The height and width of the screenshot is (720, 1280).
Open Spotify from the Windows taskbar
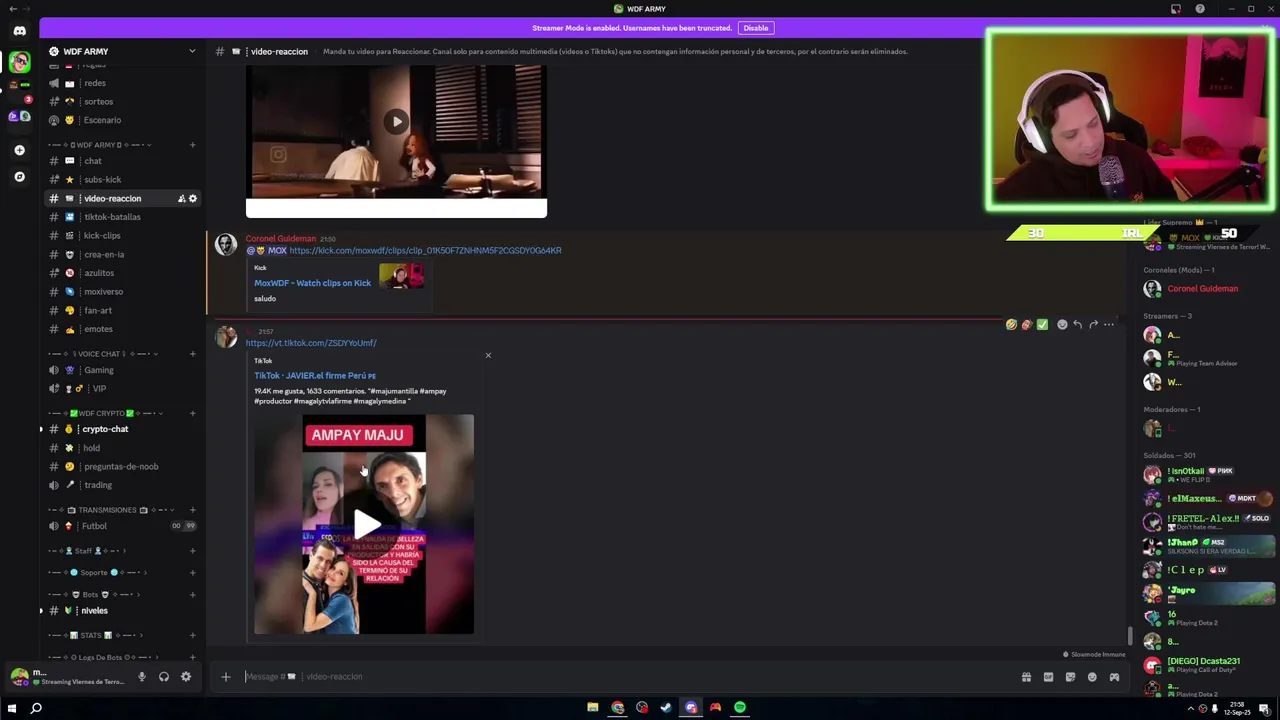pos(739,708)
